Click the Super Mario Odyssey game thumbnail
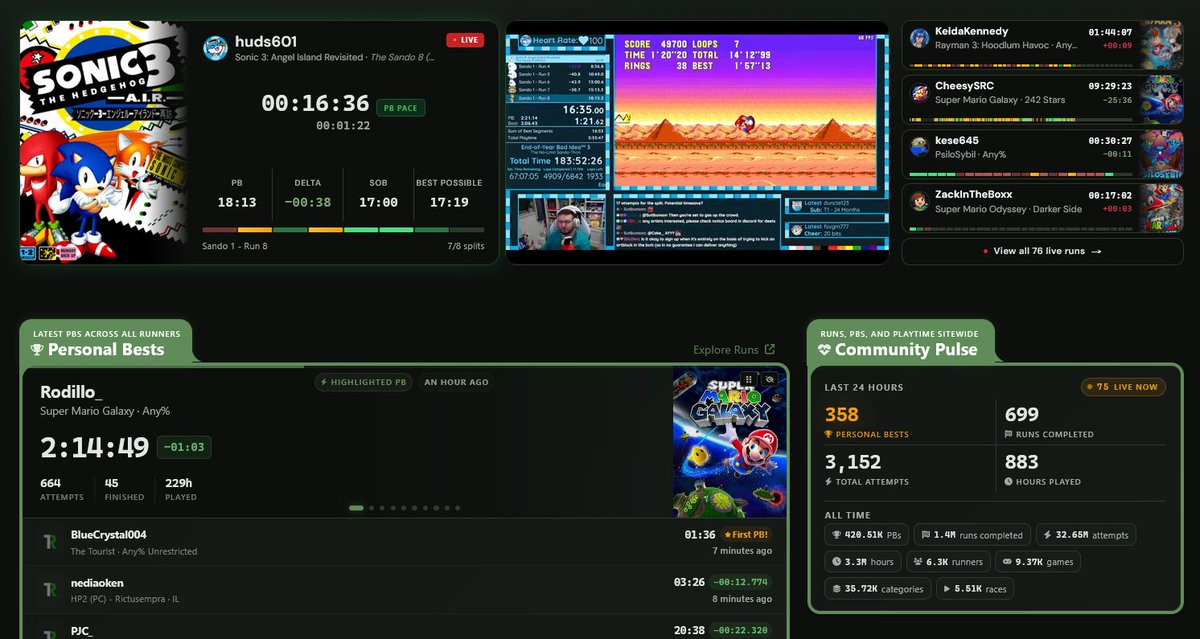Image resolution: width=1200 pixels, height=639 pixels. pyautogui.click(x=1161, y=207)
